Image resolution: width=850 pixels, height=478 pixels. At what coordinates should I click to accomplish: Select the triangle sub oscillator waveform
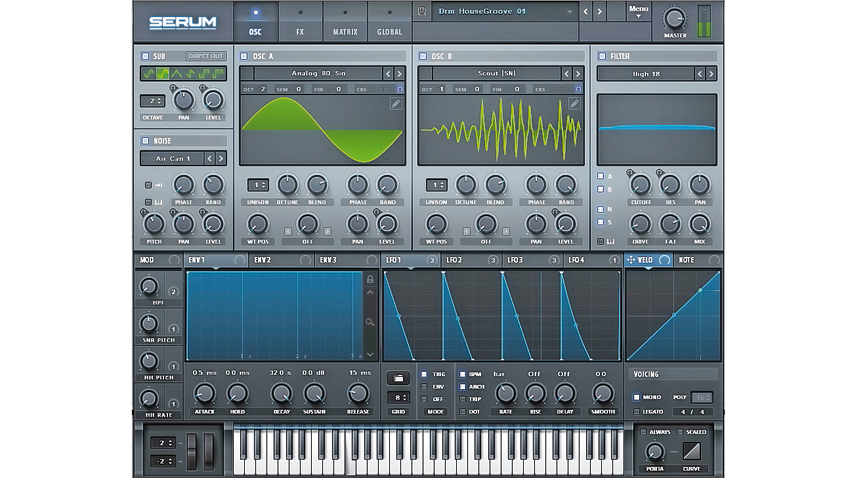click(x=177, y=74)
